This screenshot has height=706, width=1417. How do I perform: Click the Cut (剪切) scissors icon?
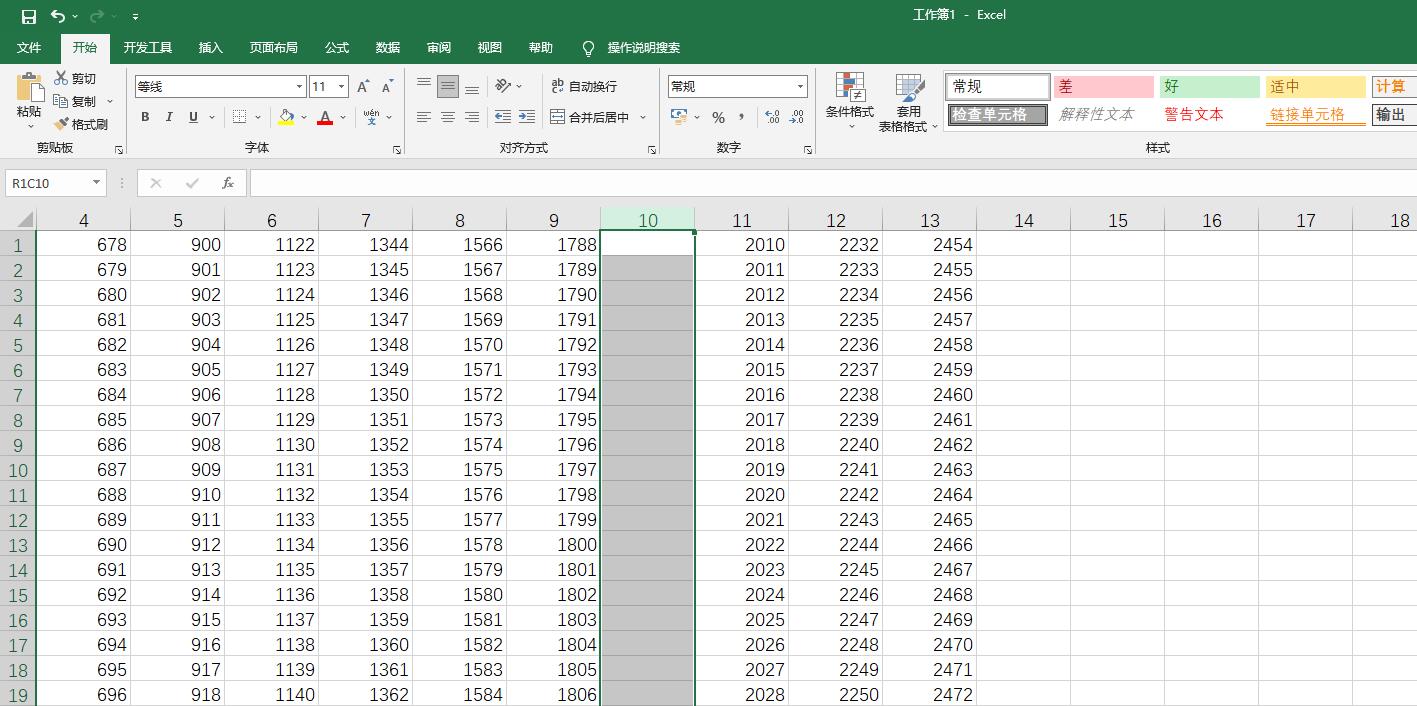[x=62, y=78]
